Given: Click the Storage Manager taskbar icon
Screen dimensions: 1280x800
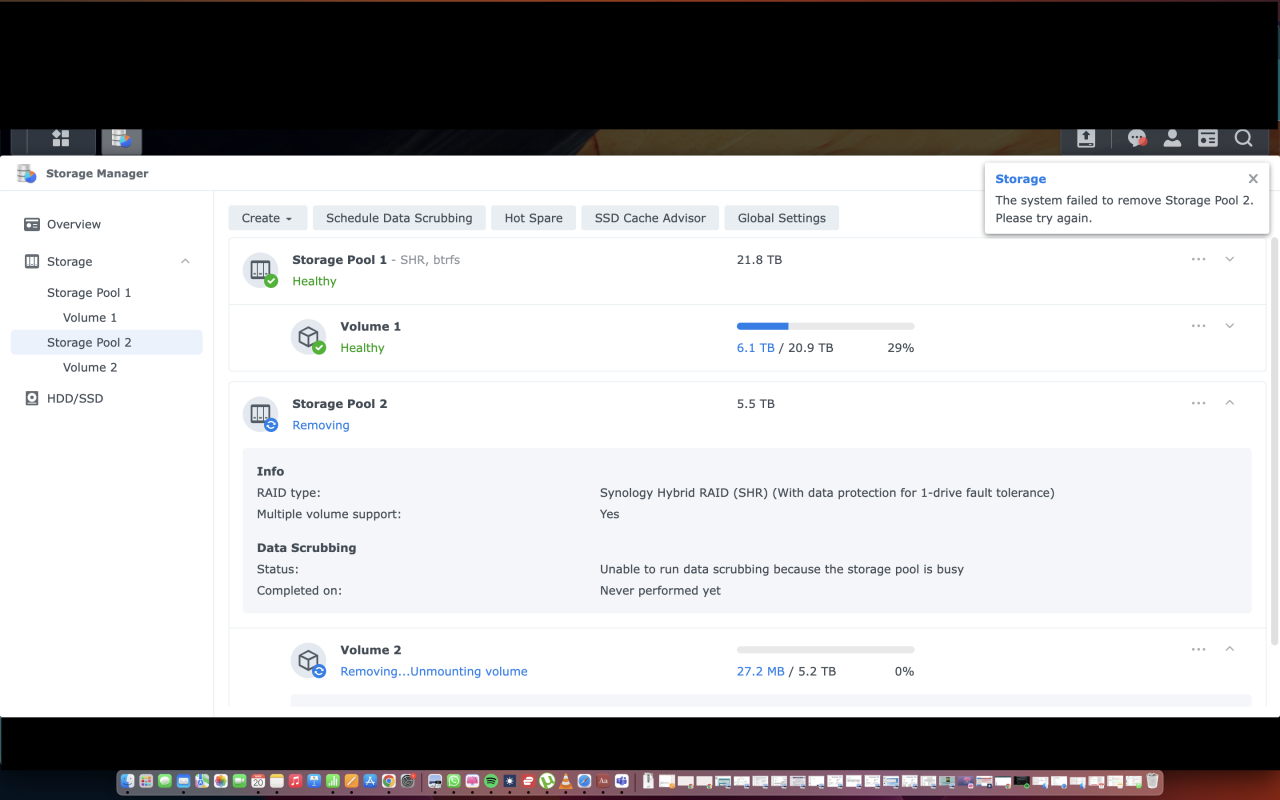Looking at the screenshot, I should [121, 139].
